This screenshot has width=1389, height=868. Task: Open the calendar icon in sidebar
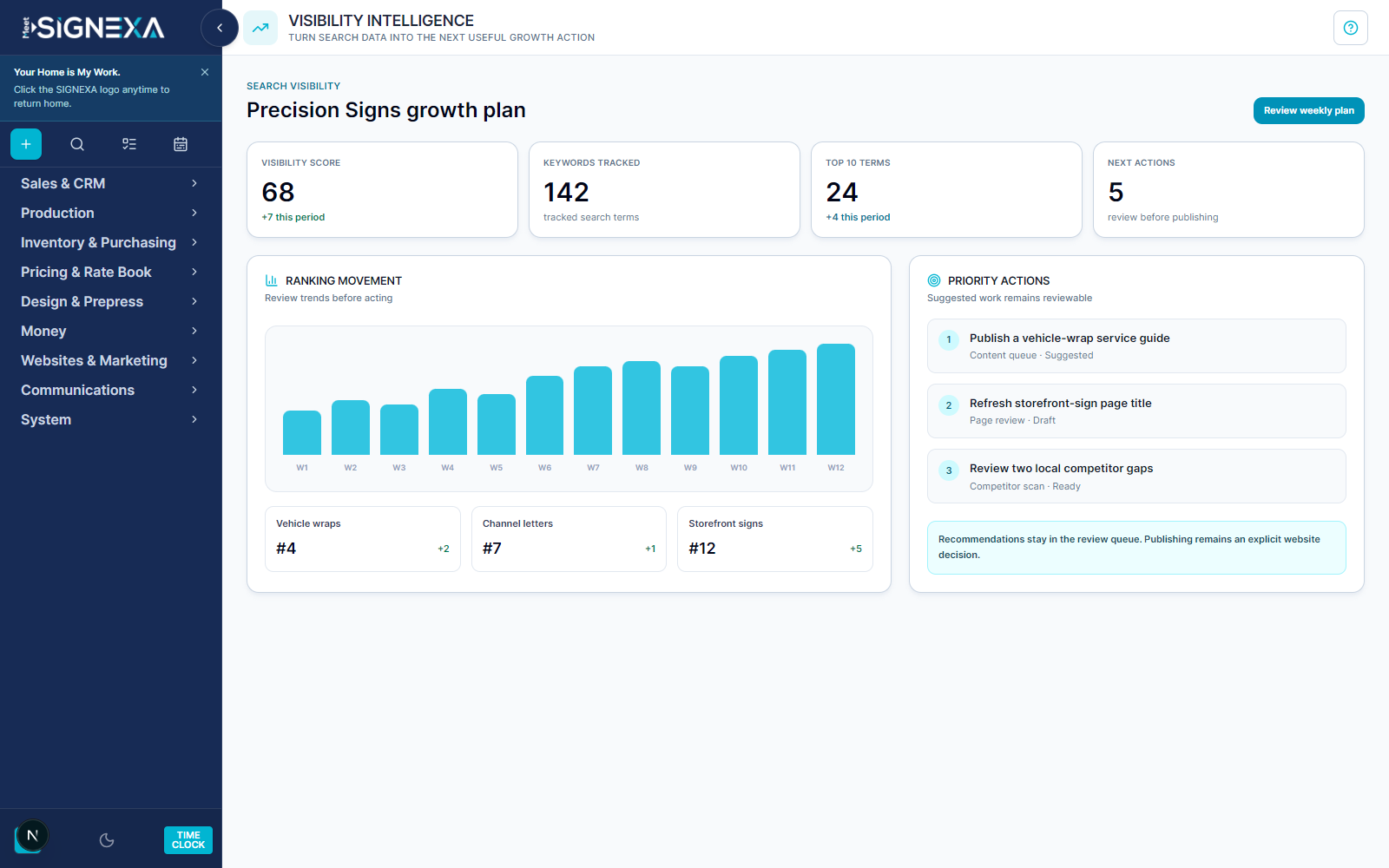(x=181, y=144)
